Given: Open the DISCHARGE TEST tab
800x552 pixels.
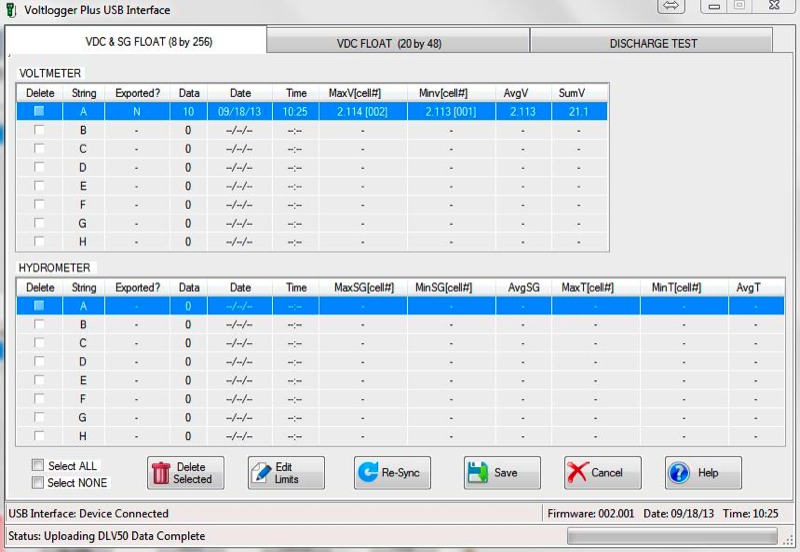Looking at the screenshot, I should point(652,43).
